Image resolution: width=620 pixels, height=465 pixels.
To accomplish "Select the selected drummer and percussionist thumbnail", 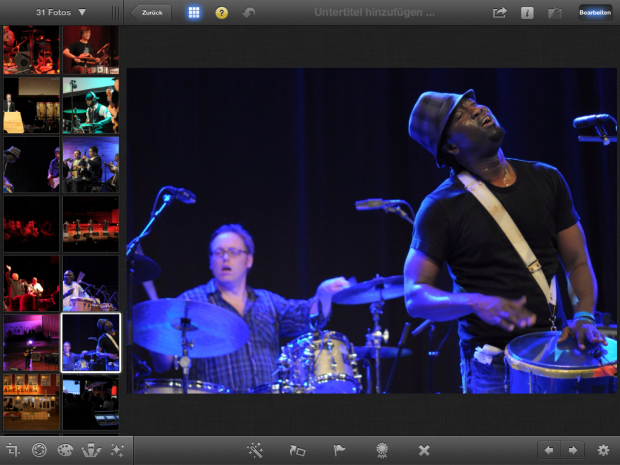I will [91, 343].
